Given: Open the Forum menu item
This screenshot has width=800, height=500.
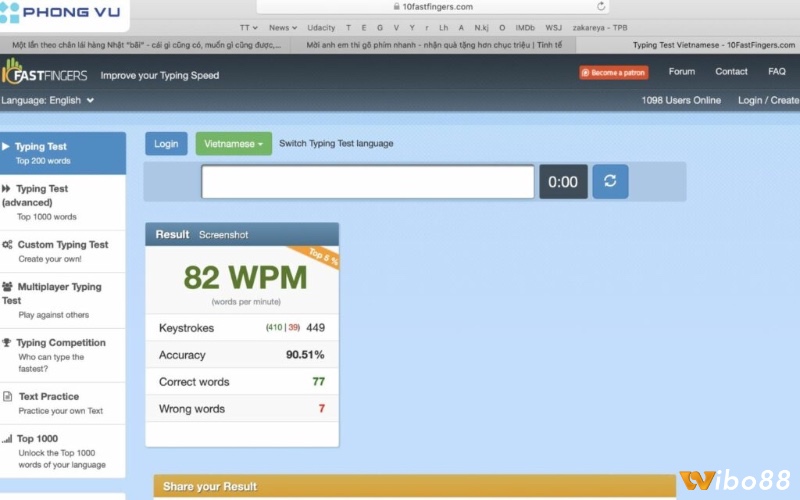Looking at the screenshot, I should click(682, 72).
